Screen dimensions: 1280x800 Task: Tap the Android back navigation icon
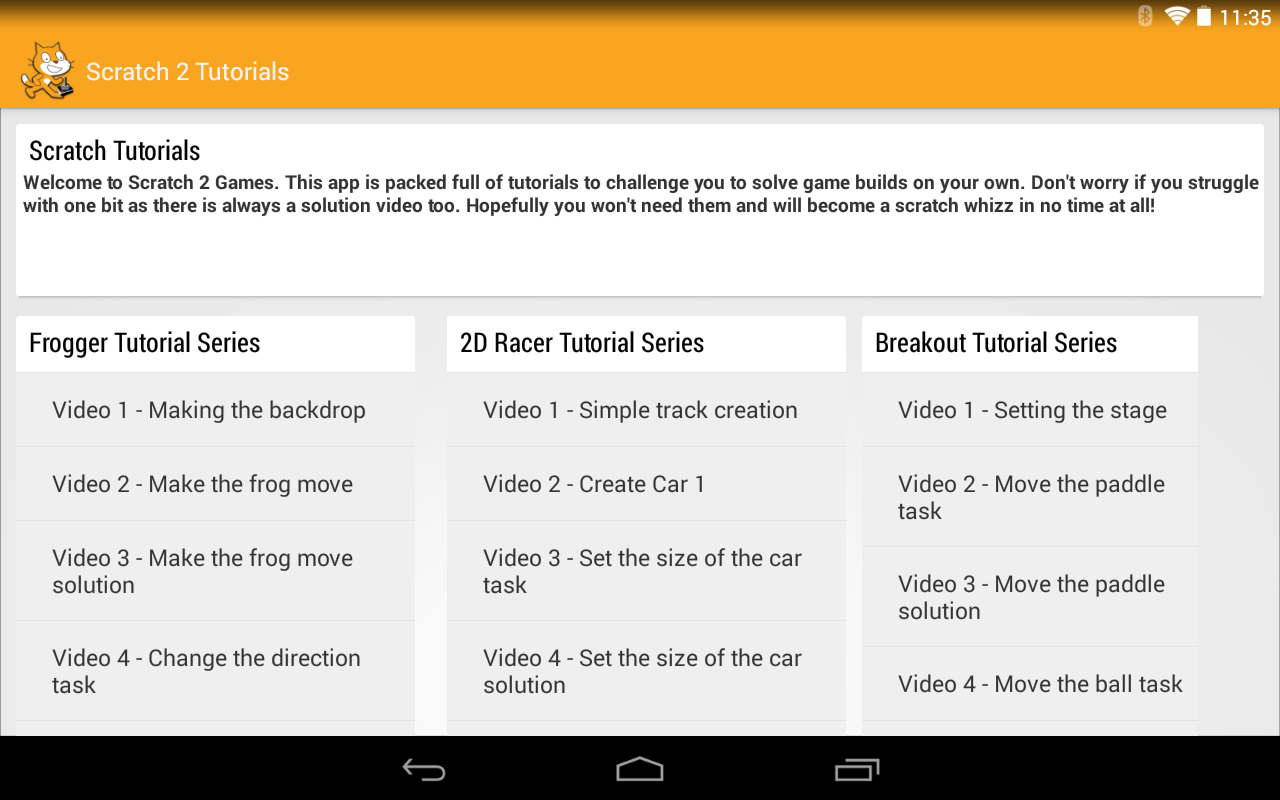(424, 769)
